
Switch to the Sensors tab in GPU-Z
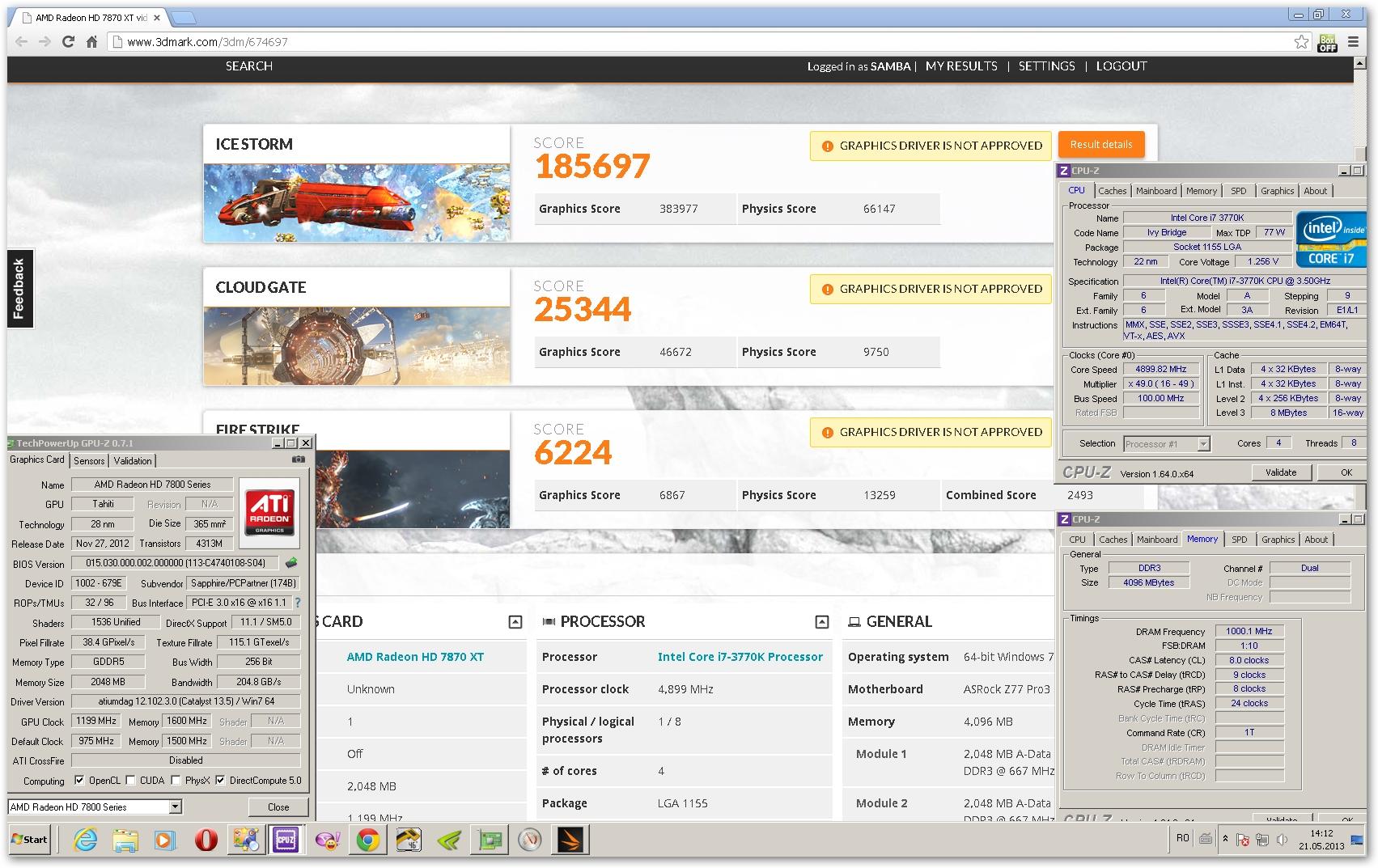89,460
